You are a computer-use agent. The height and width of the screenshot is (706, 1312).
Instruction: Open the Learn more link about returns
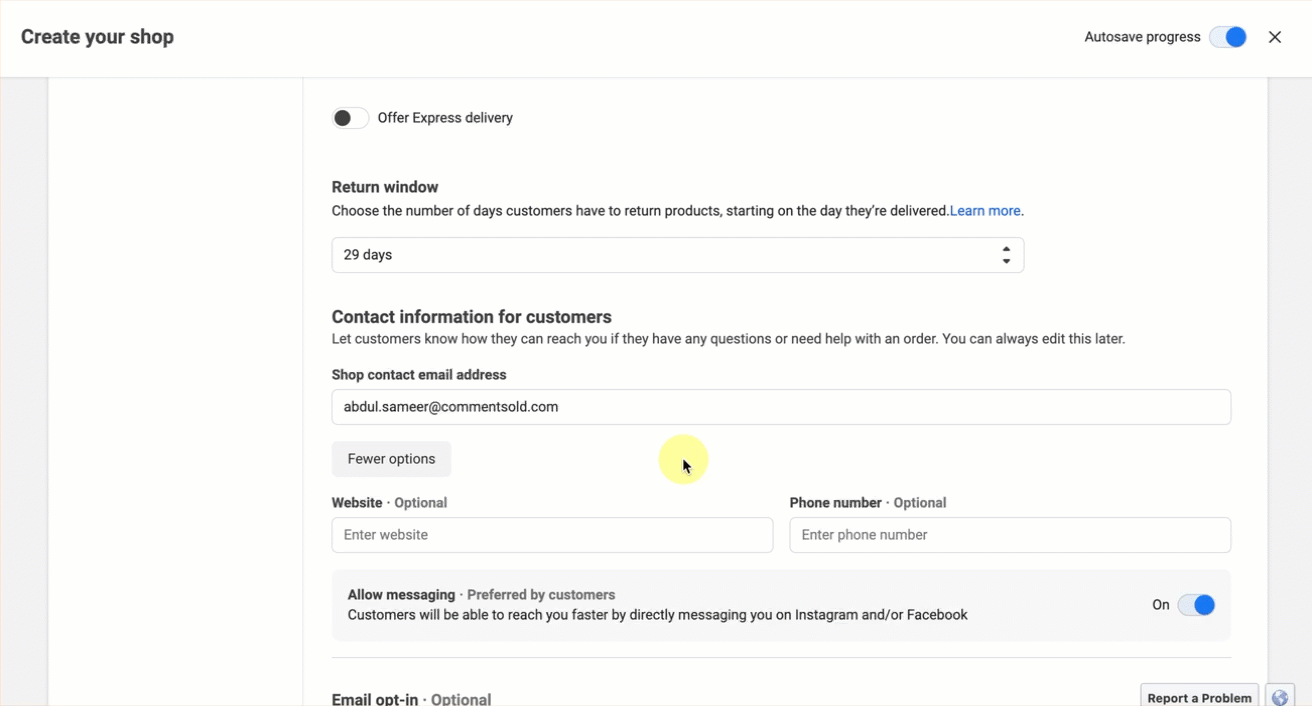pos(985,211)
